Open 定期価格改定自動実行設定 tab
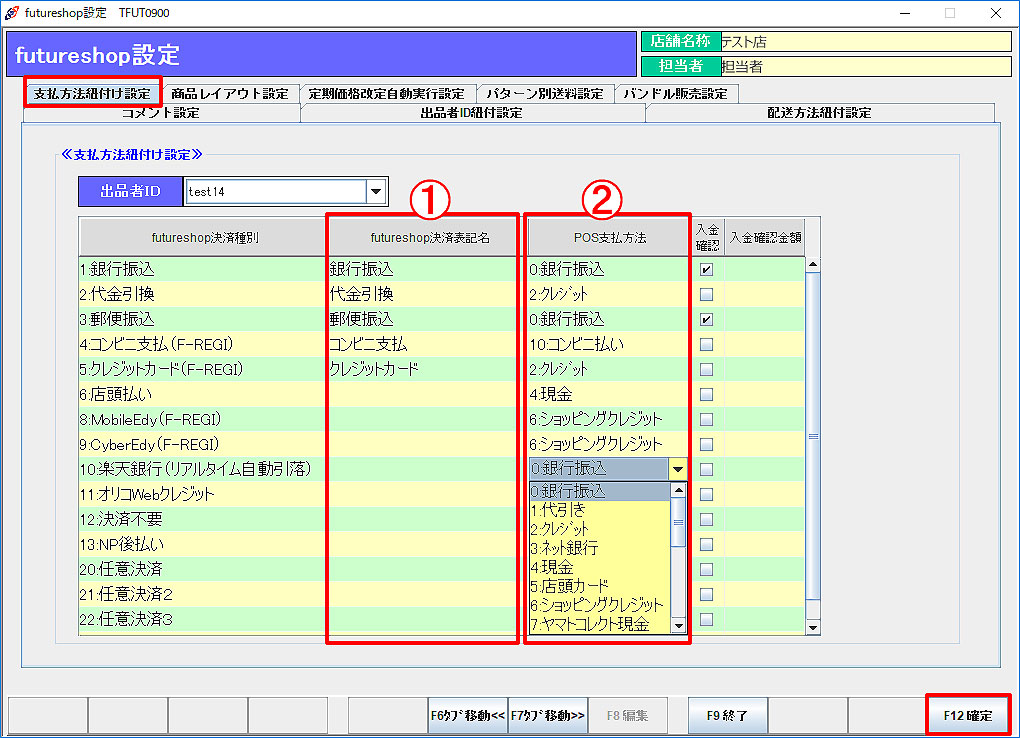The image size is (1020, 738). click(386, 93)
